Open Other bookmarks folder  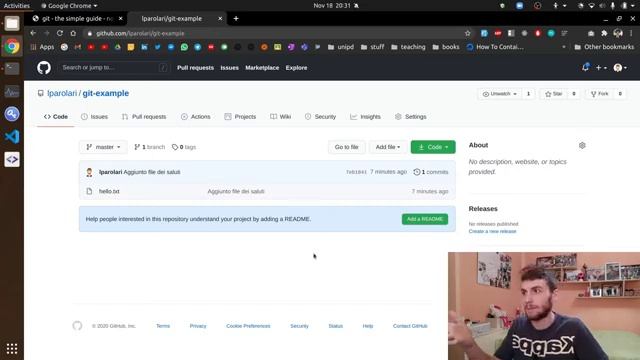(x=604, y=47)
